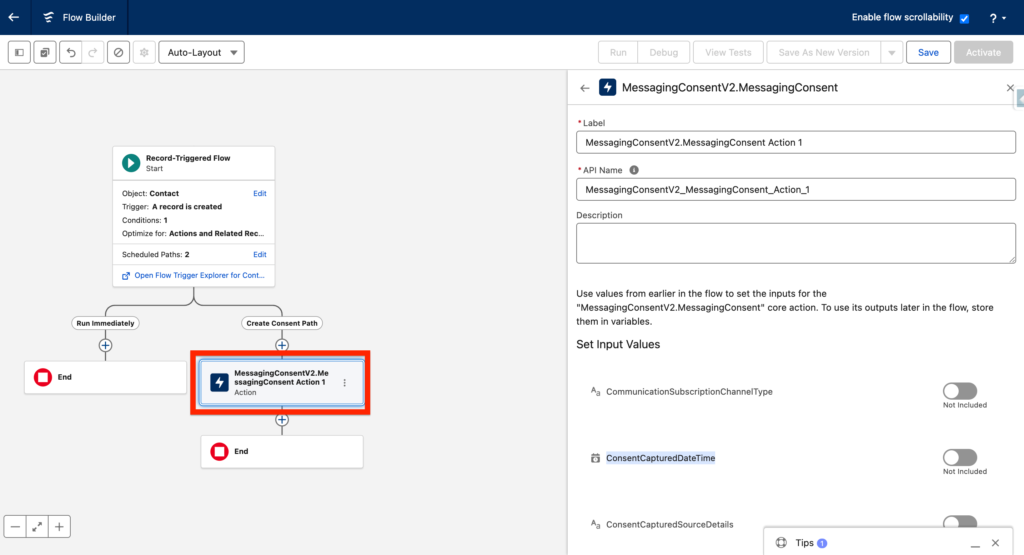Click the API Name info icon
The image size is (1024, 555).
point(634,170)
